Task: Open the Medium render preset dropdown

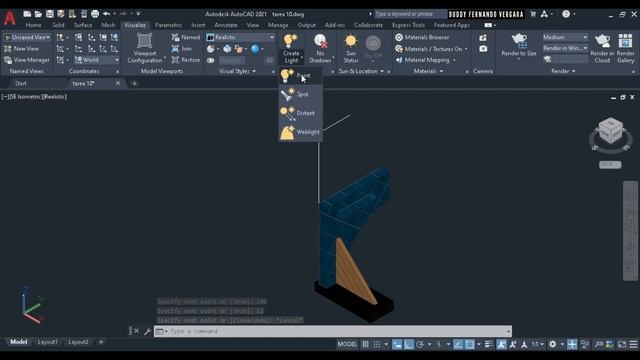Action: [565, 37]
